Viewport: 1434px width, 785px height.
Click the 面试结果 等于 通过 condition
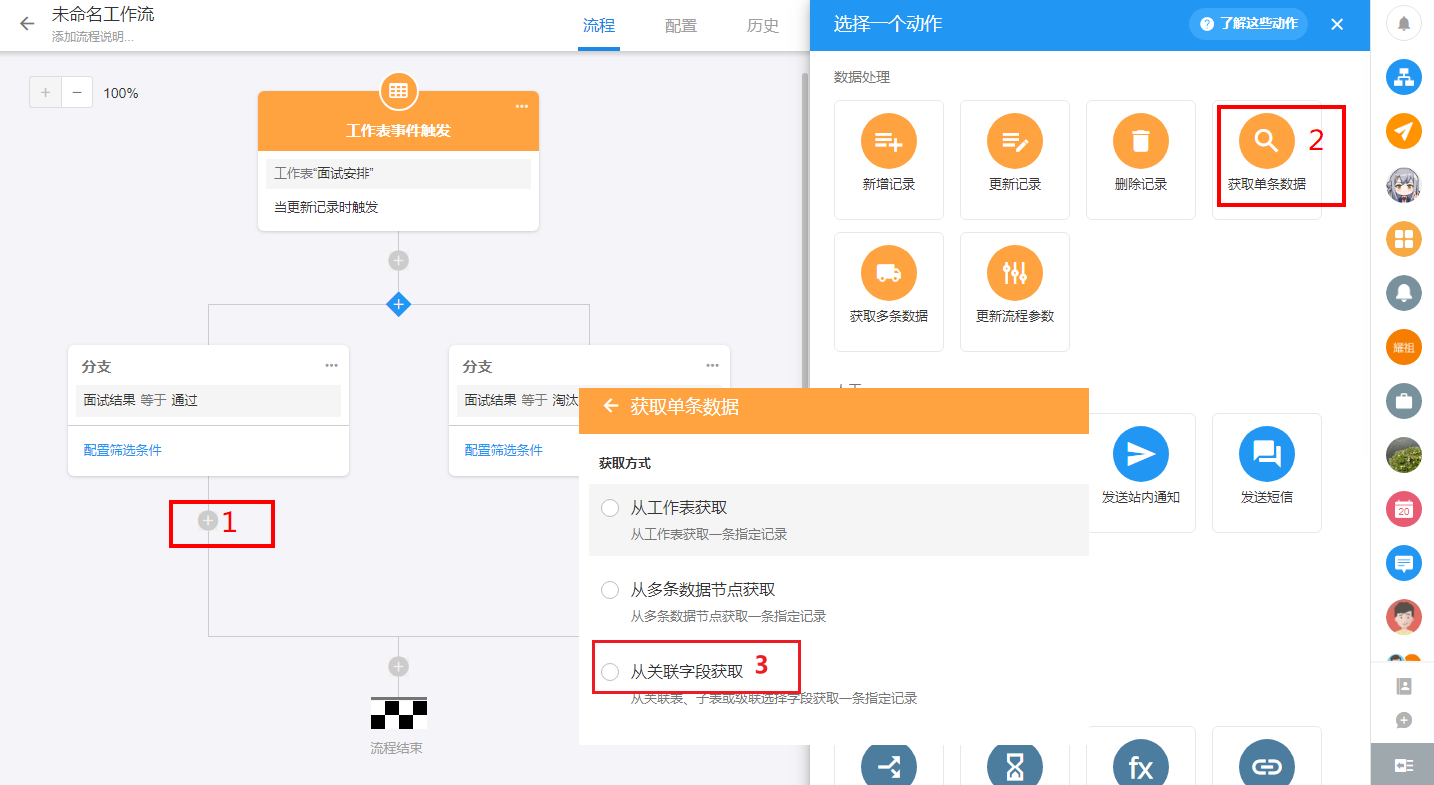(x=208, y=400)
